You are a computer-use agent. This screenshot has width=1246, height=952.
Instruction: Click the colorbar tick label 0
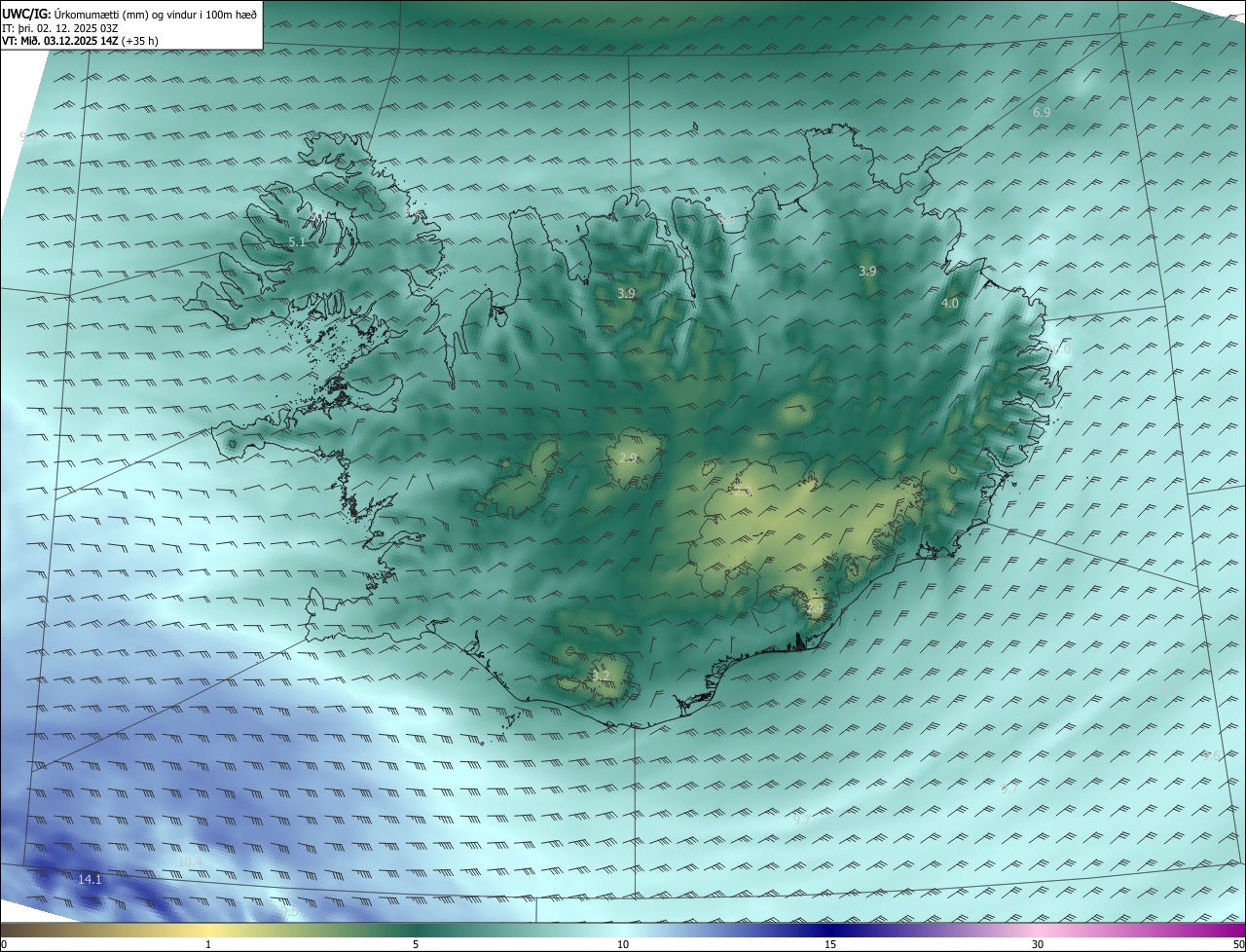pos(4,944)
